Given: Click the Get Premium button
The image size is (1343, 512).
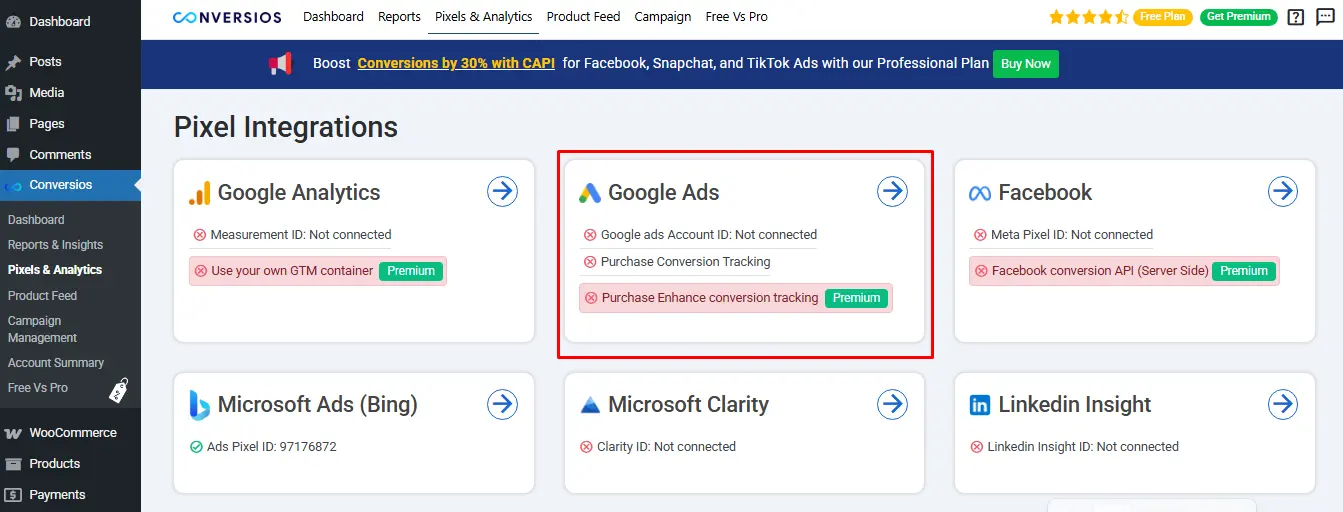Looking at the screenshot, I should (x=1239, y=17).
